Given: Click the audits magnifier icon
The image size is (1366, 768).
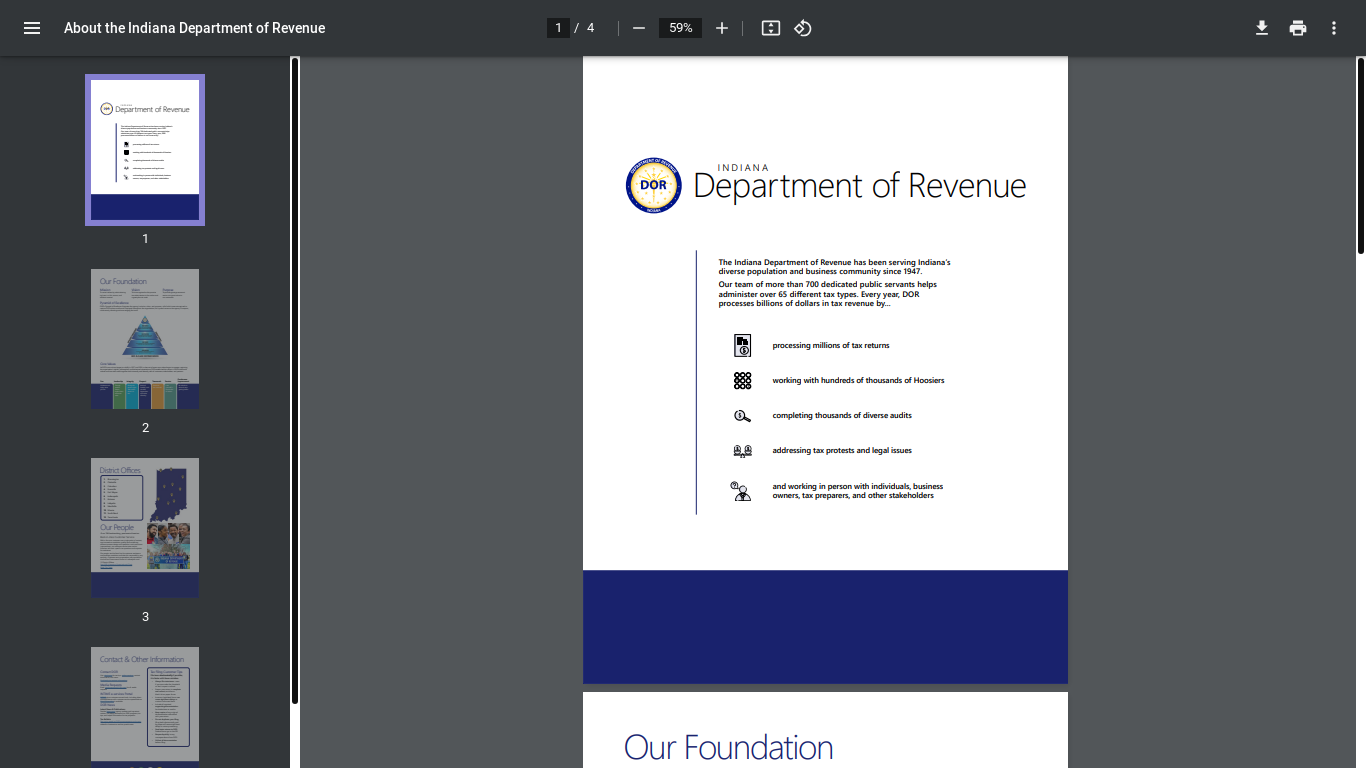Looking at the screenshot, I should point(742,416).
